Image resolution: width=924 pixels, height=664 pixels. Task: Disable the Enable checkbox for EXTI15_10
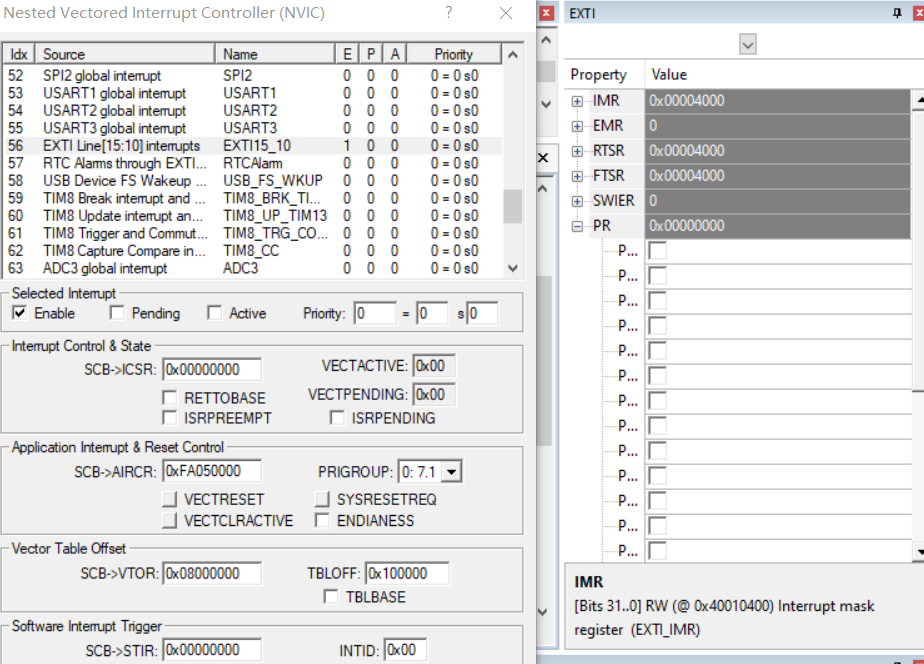(x=18, y=312)
